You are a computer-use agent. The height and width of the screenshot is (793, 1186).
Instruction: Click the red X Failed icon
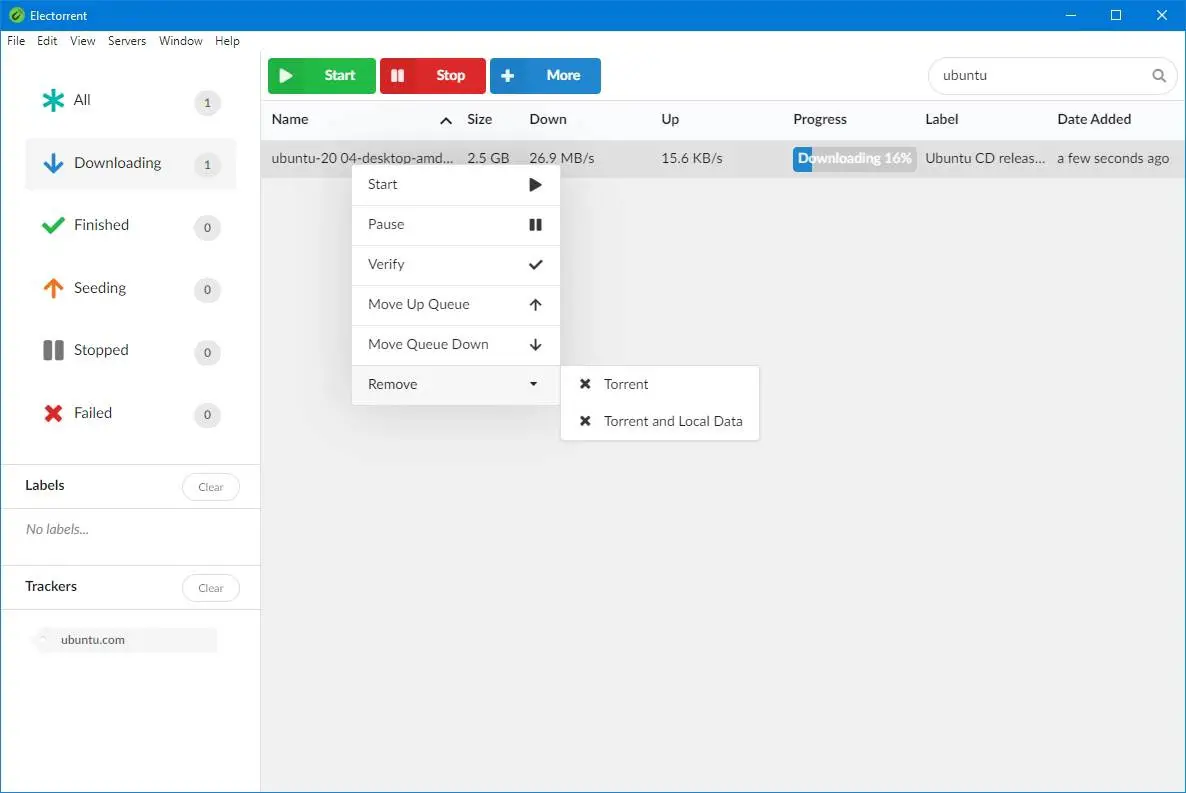(53, 413)
